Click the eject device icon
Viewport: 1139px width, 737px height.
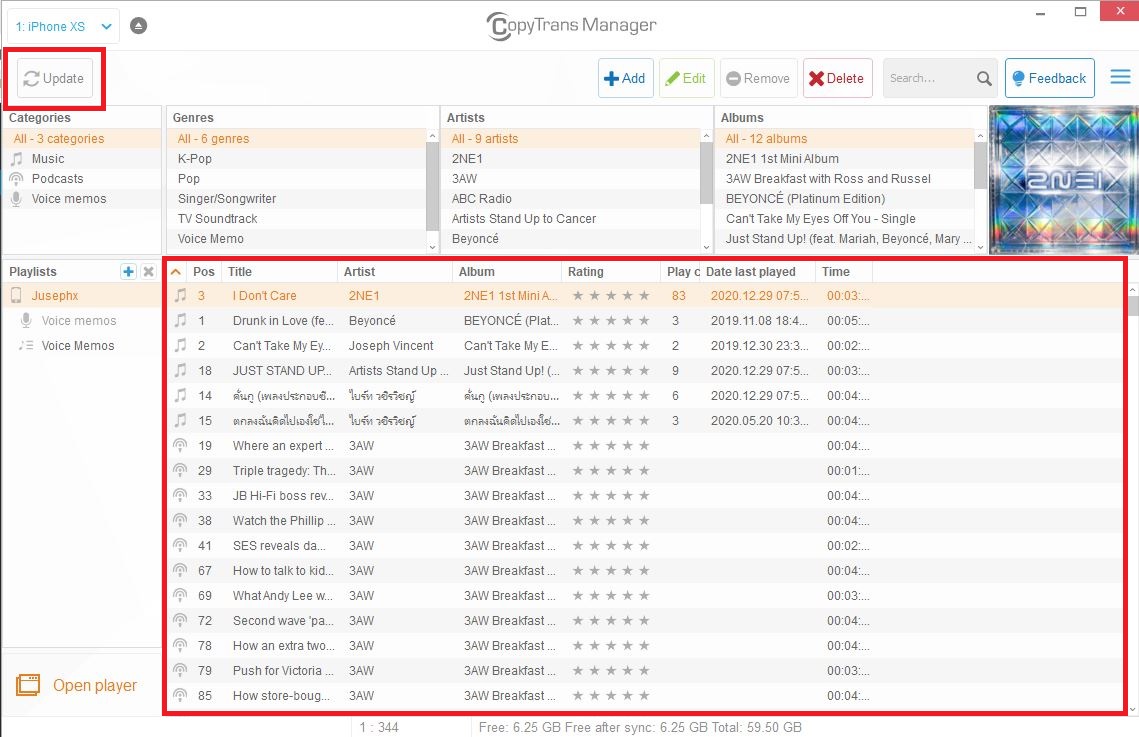click(139, 26)
